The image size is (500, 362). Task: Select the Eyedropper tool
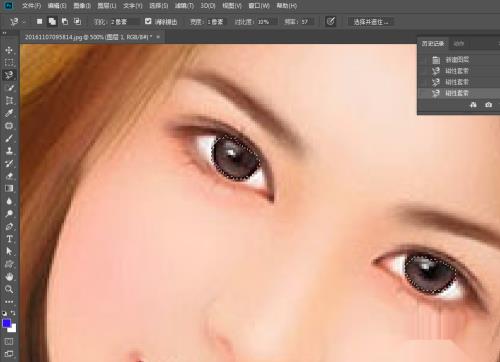[9, 113]
